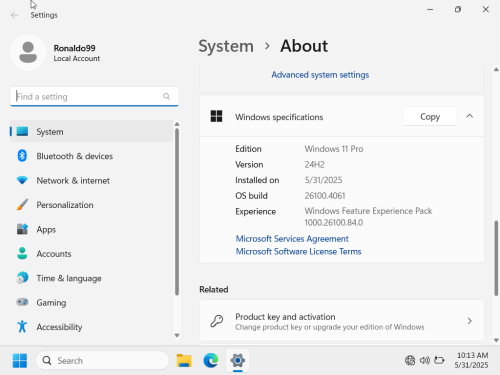The image size is (500, 375).
Task: Open Product key and activation
Action: (342, 321)
